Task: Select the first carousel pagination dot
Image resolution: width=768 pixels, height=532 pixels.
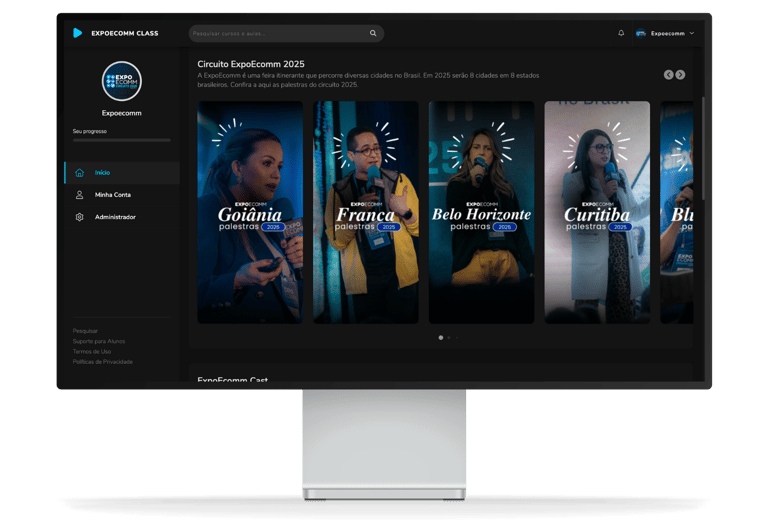Action: (441, 338)
